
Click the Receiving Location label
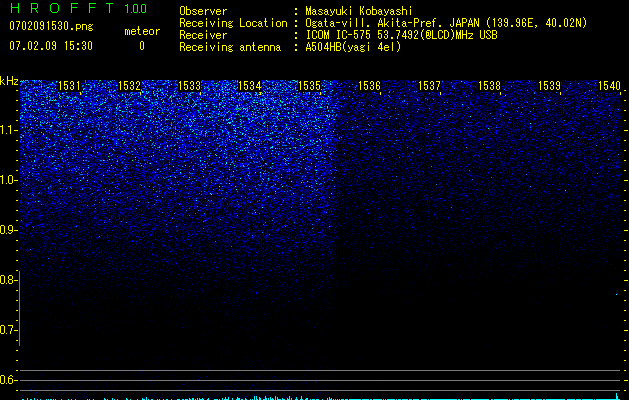(233, 24)
